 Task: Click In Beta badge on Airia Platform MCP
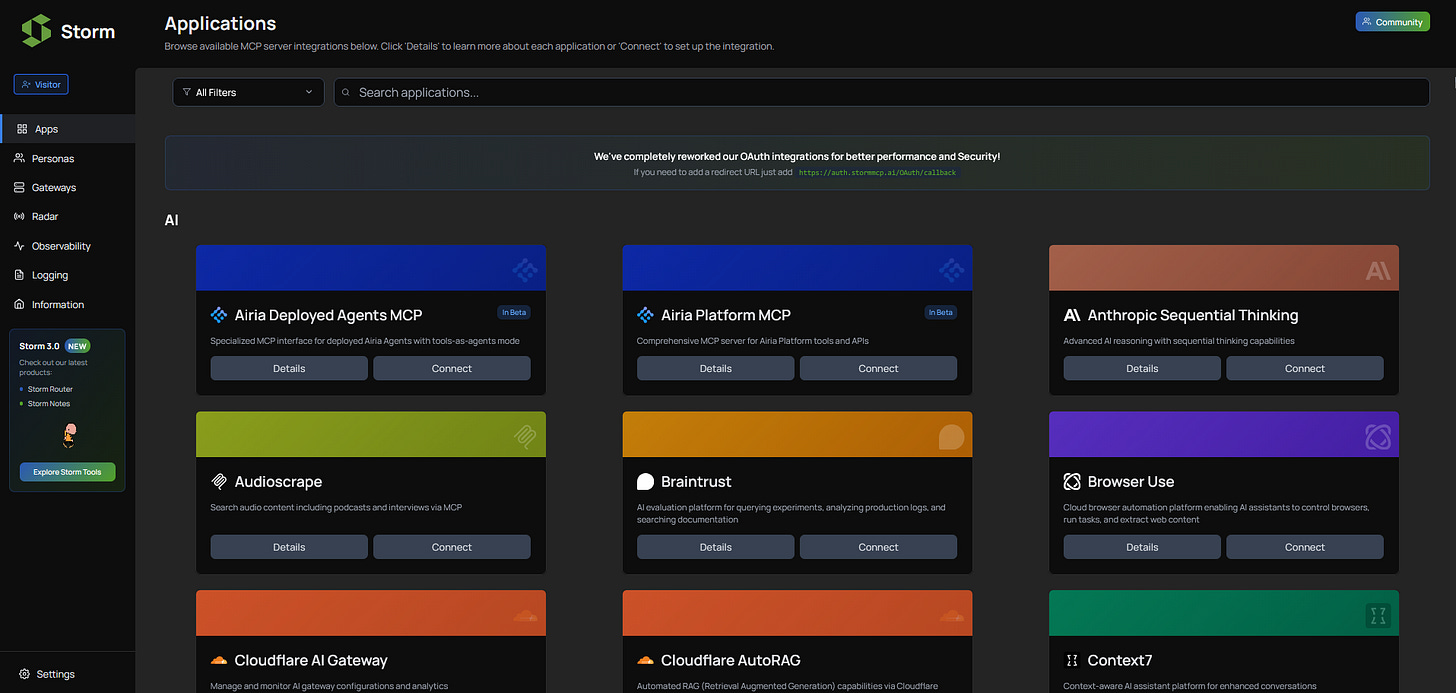941,312
